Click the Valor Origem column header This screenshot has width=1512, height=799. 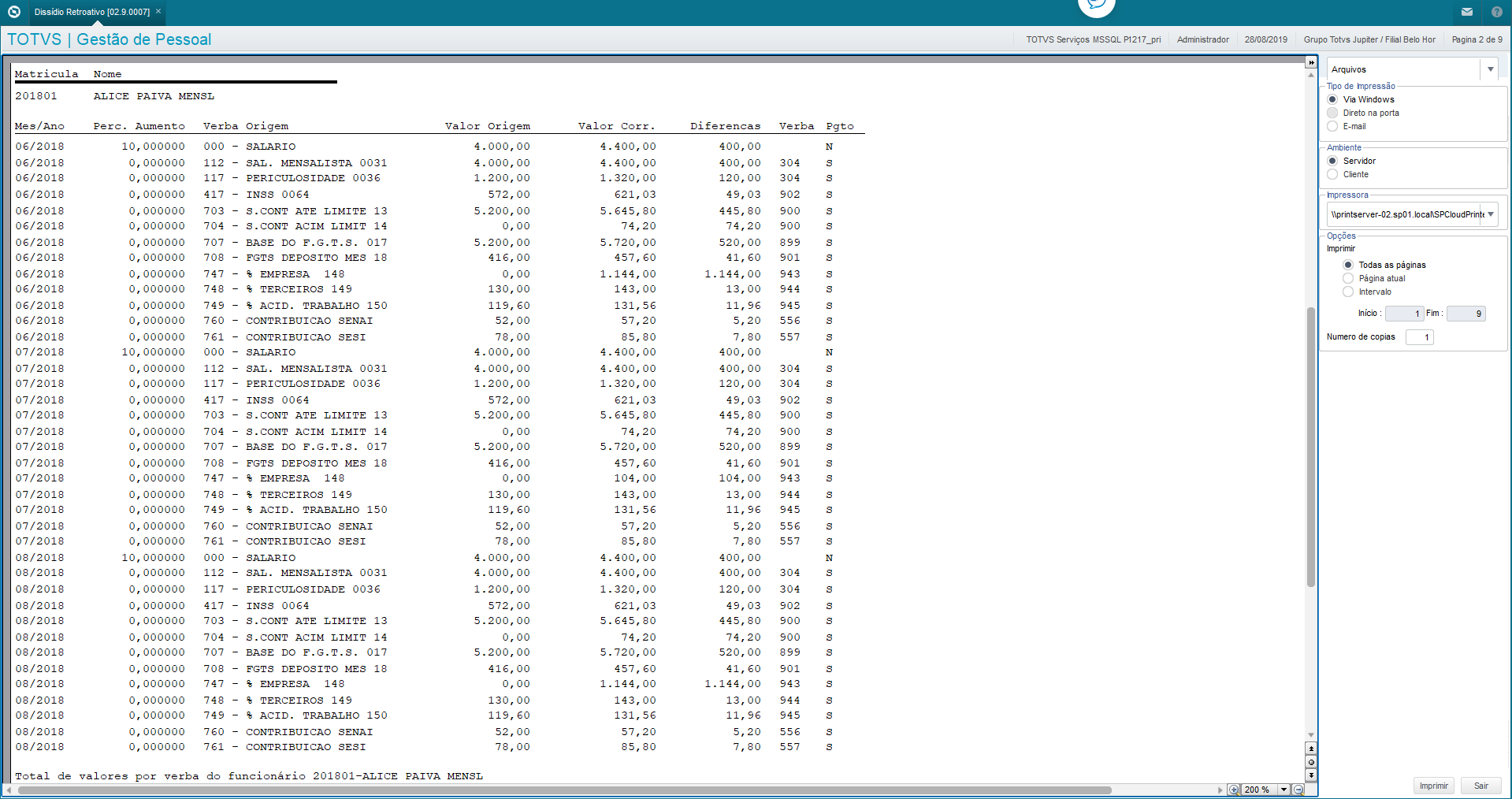(488, 126)
